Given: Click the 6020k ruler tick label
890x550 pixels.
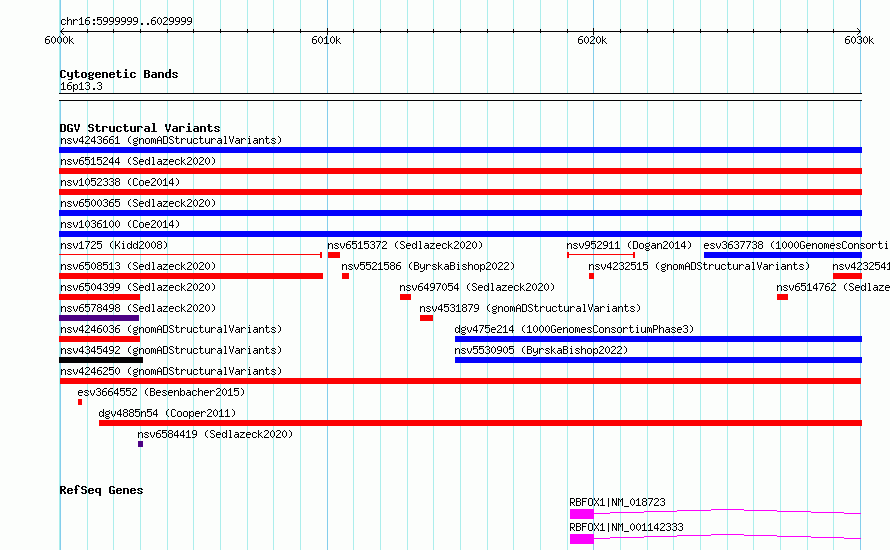Looking at the screenshot, I should (x=592, y=40).
